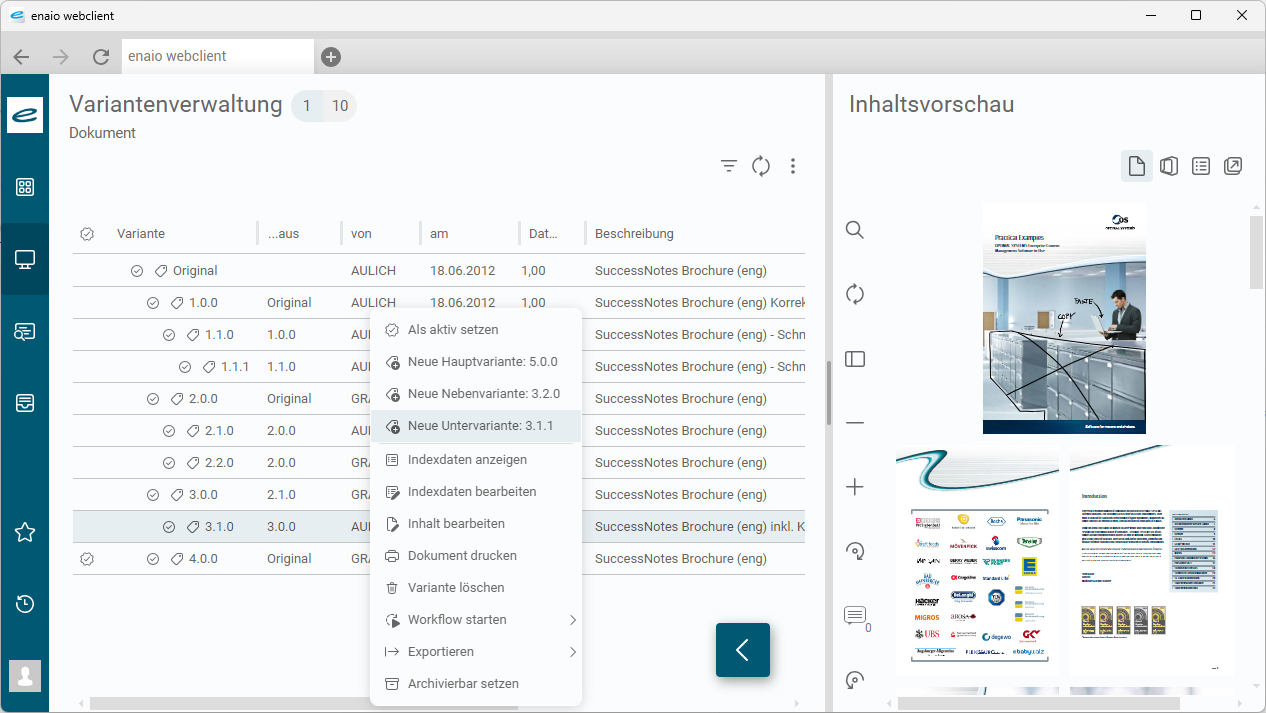Refresh the variant list
The image size is (1266, 713).
click(761, 165)
